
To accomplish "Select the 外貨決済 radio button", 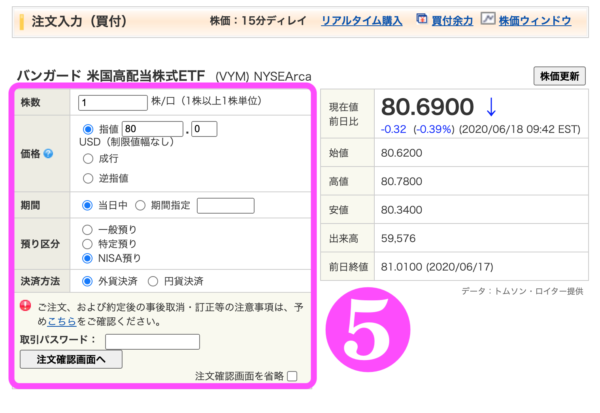I will pyautogui.click(x=87, y=281).
